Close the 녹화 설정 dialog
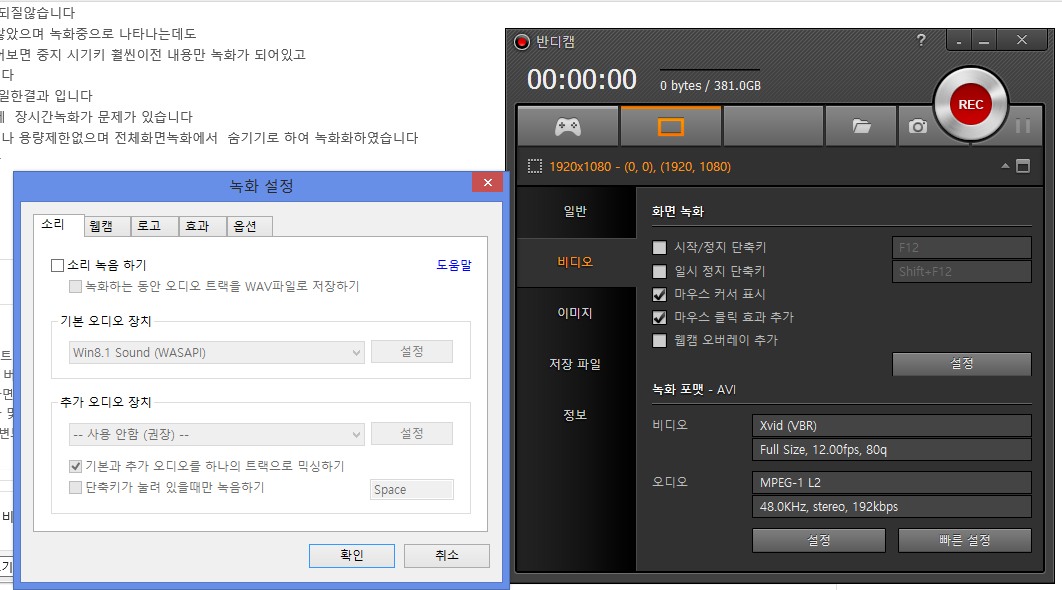Screen dimensions: 1062x590 [x=488, y=182]
